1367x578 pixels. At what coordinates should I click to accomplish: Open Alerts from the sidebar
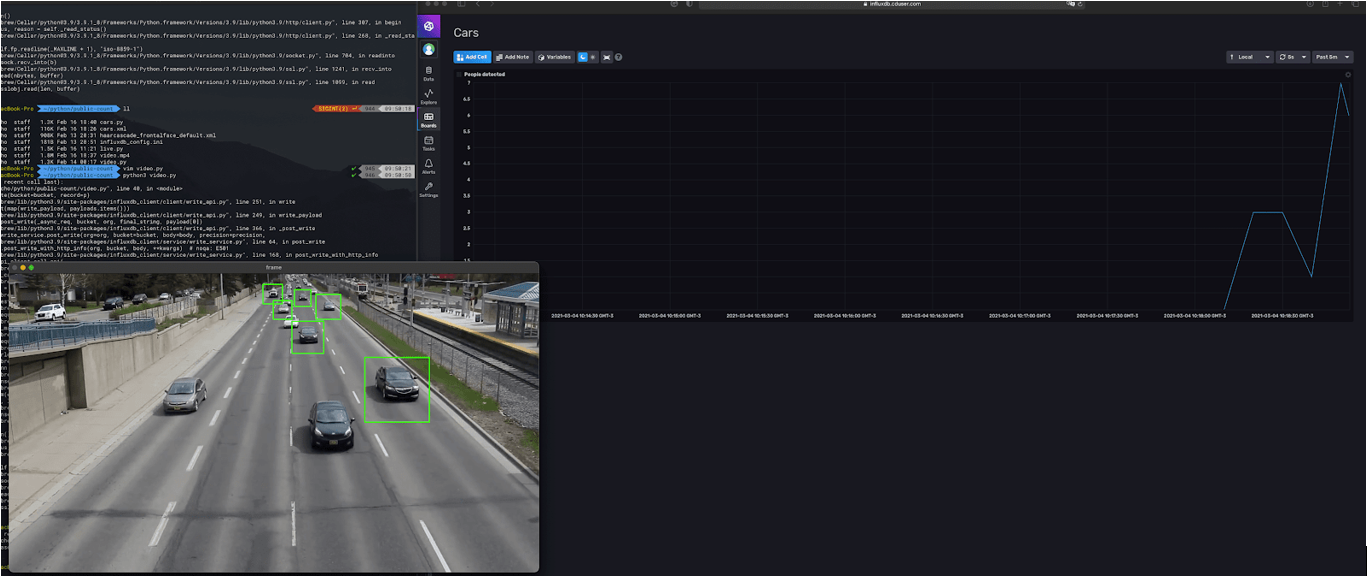click(429, 167)
